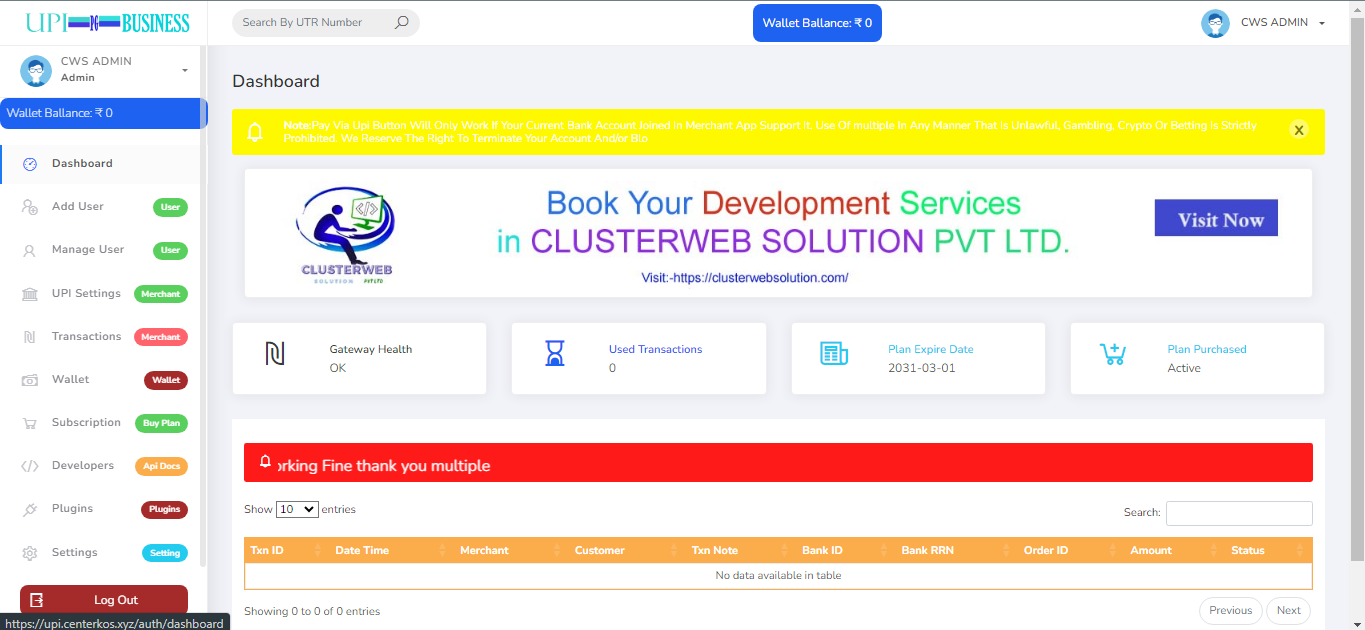The image size is (1365, 630).
Task: Click the Subscription cart icon
Action: (30, 423)
